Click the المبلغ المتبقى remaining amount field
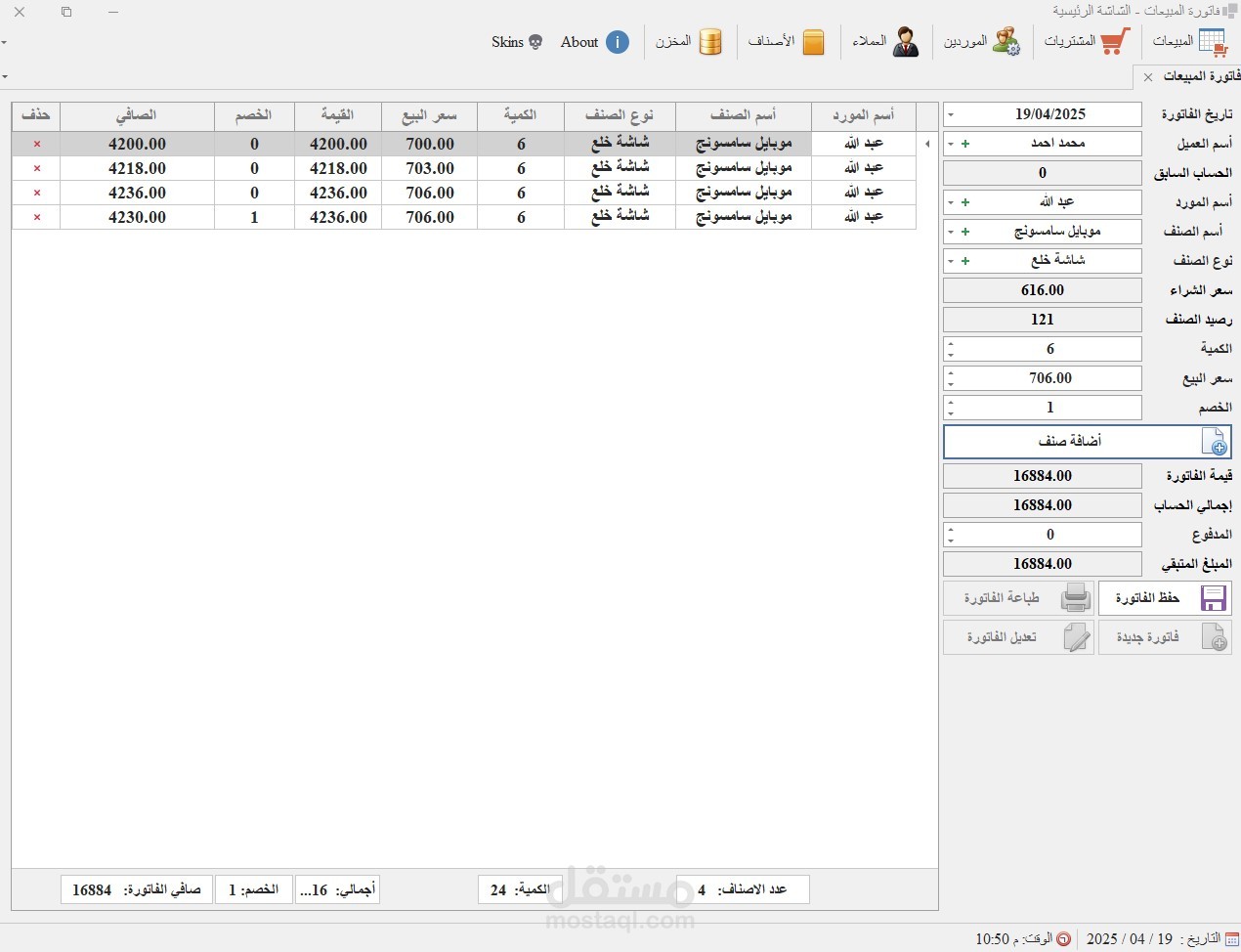 (1043, 564)
